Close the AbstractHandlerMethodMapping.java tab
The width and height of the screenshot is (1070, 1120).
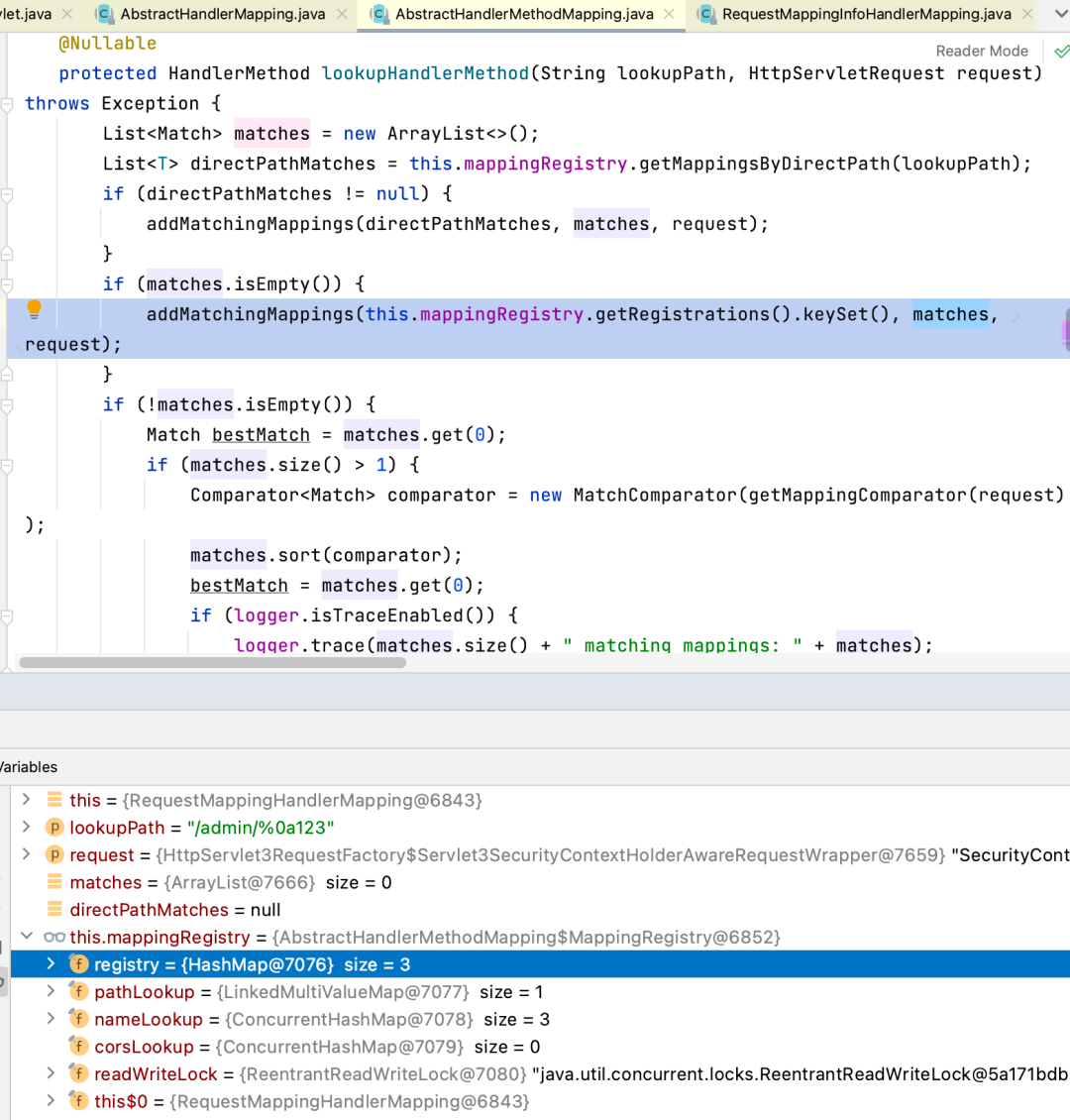670,14
